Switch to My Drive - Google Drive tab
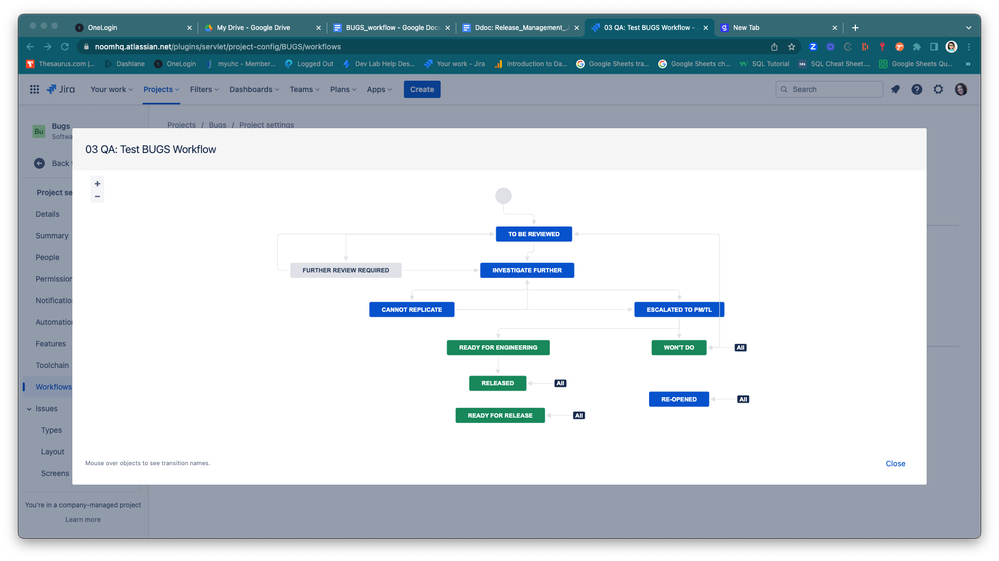The height and width of the screenshot is (561, 999). click(261, 28)
